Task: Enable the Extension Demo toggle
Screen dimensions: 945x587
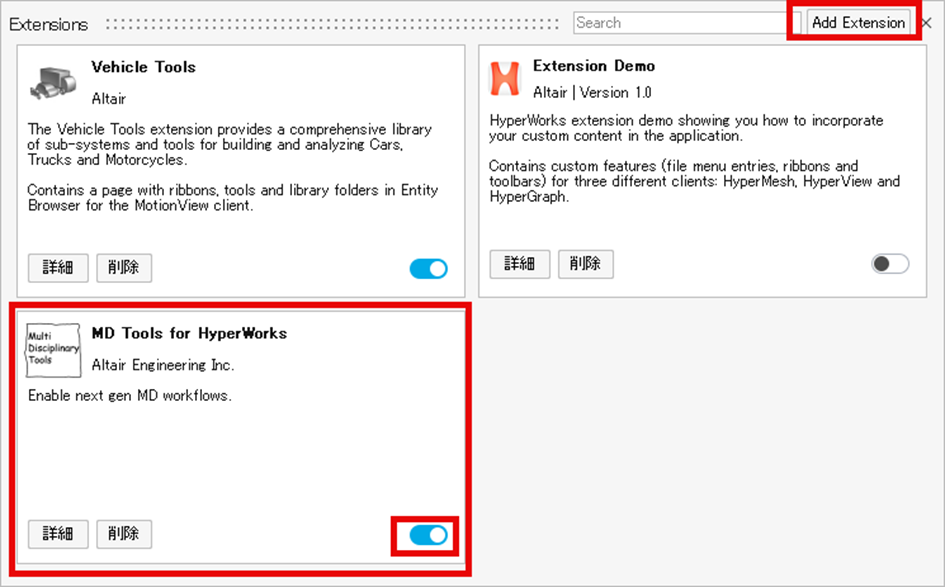Action: (x=890, y=264)
